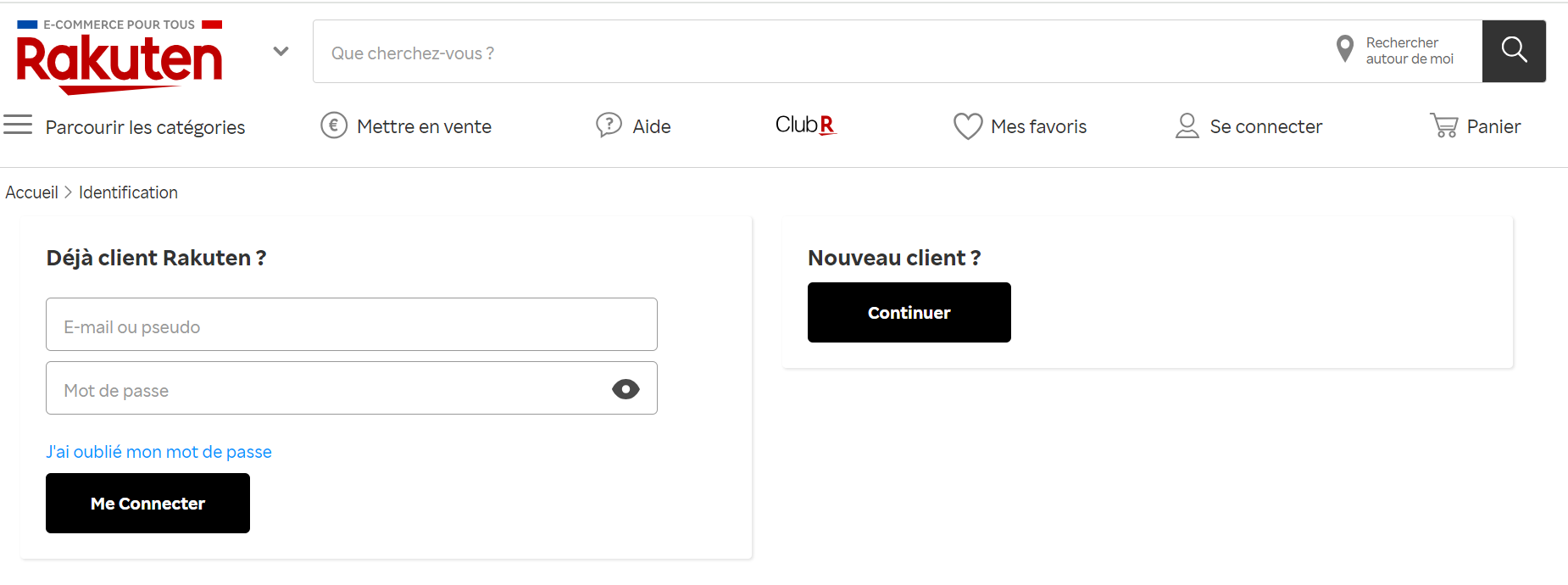
Task: Click 'J'ai oublié mon mot de passe'
Action: tap(158, 452)
